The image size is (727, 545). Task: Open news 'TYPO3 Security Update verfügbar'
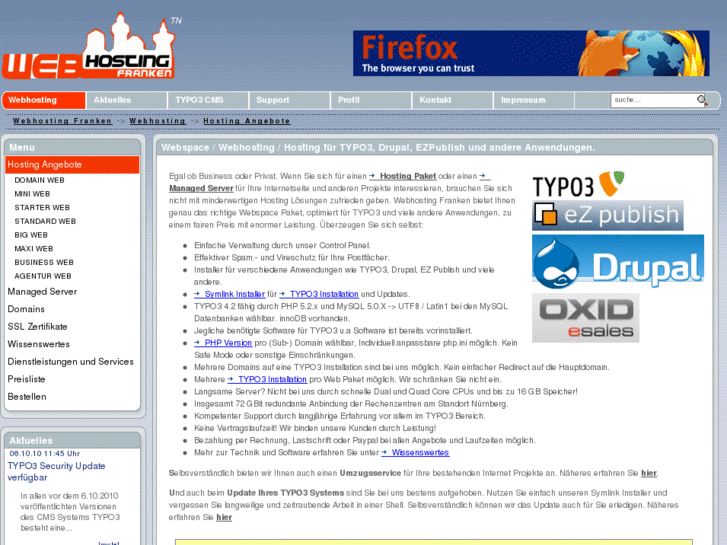click(x=57, y=471)
